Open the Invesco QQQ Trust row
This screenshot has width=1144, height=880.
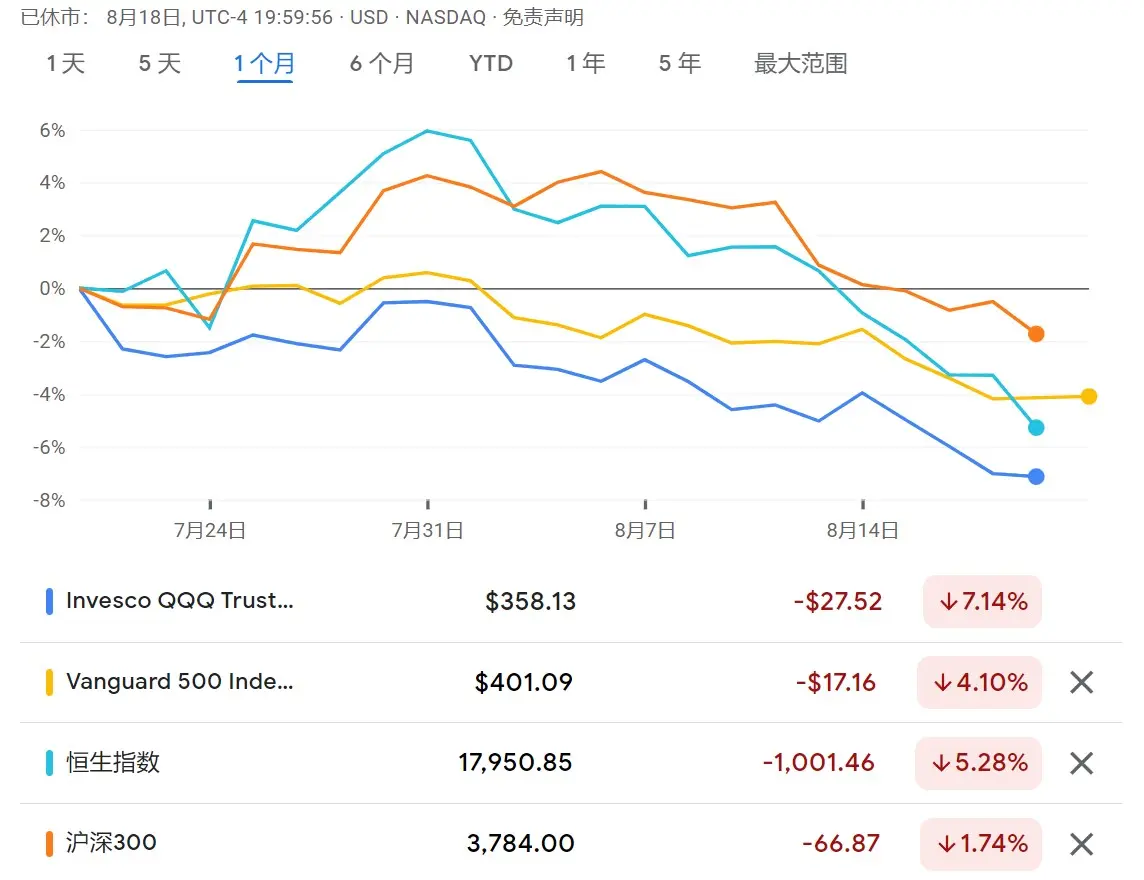point(571,601)
